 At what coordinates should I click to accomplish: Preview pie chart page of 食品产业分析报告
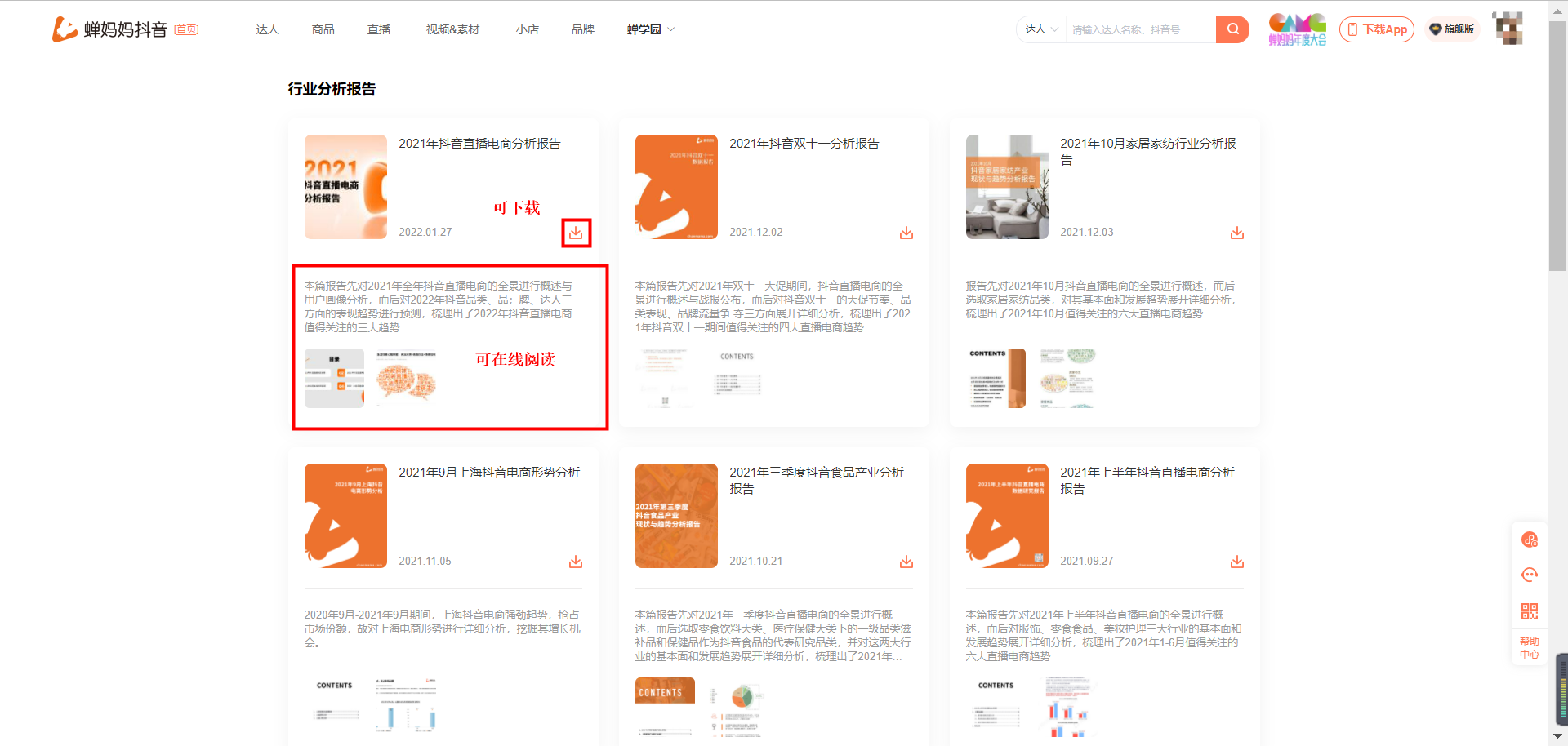pos(738,707)
